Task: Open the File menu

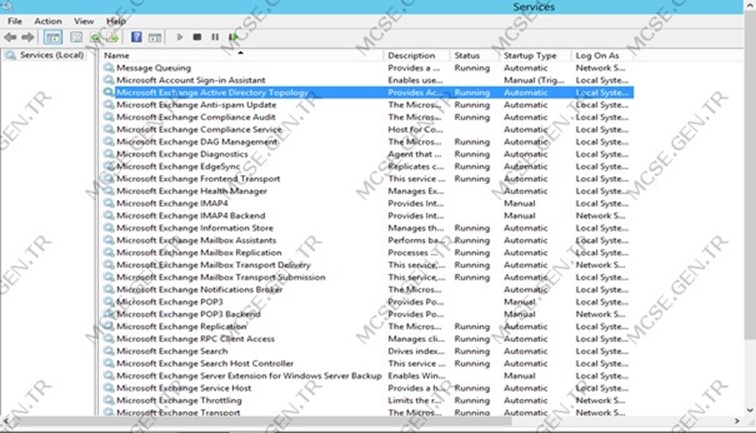Action: (14, 21)
